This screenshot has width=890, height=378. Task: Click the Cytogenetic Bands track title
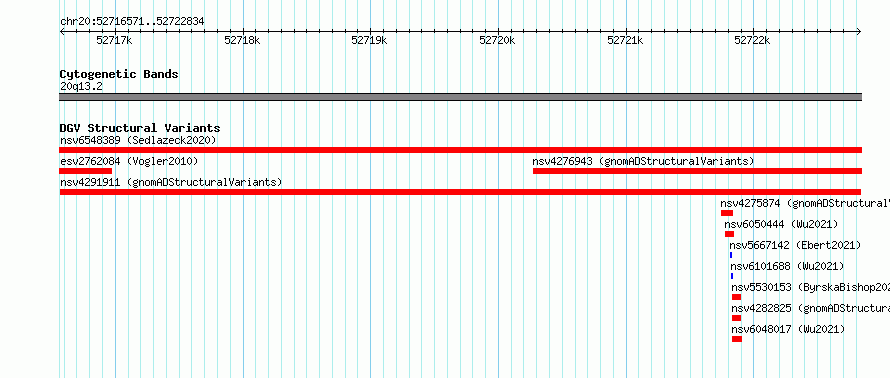(x=119, y=74)
